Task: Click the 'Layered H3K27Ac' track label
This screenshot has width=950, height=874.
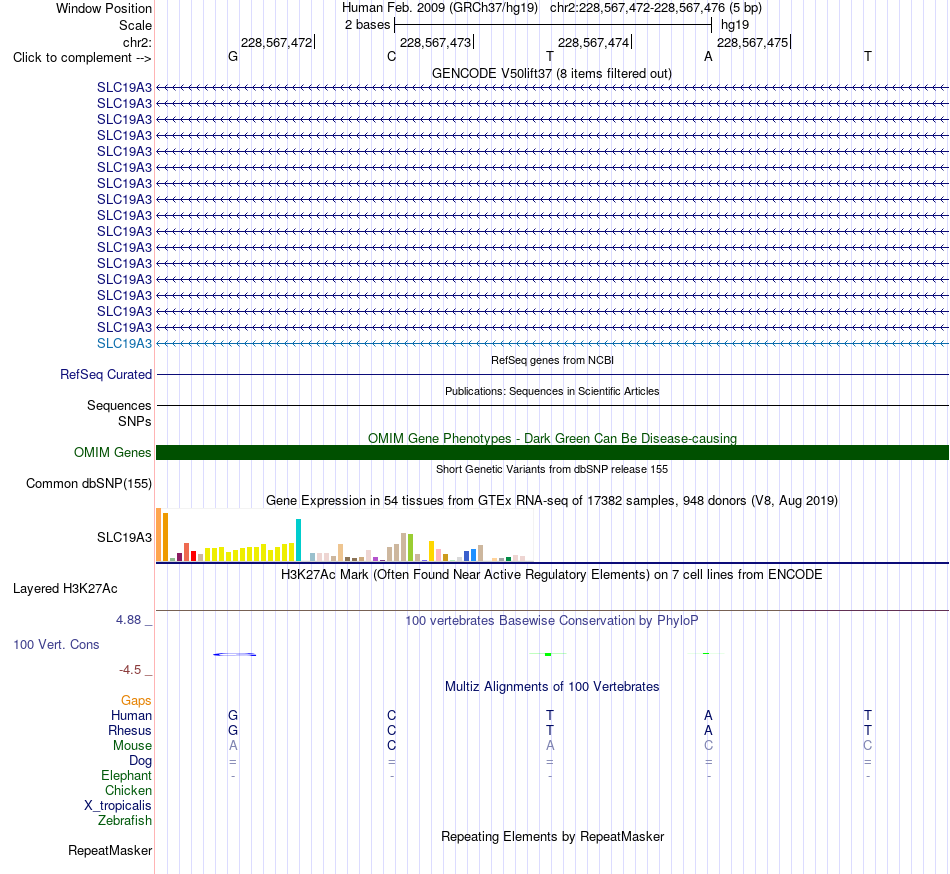Action: click(65, 589)
